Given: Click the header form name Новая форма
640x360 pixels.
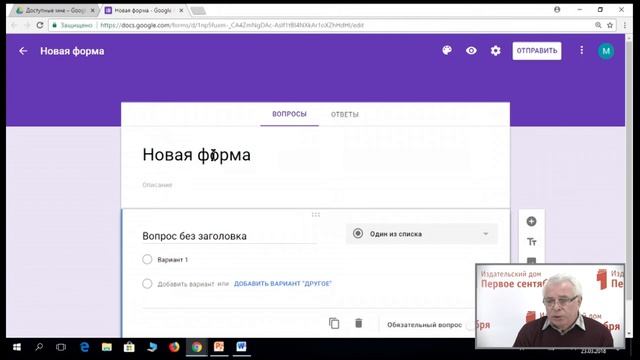Looking at the screenshot, I should click(x=72, y=51).
